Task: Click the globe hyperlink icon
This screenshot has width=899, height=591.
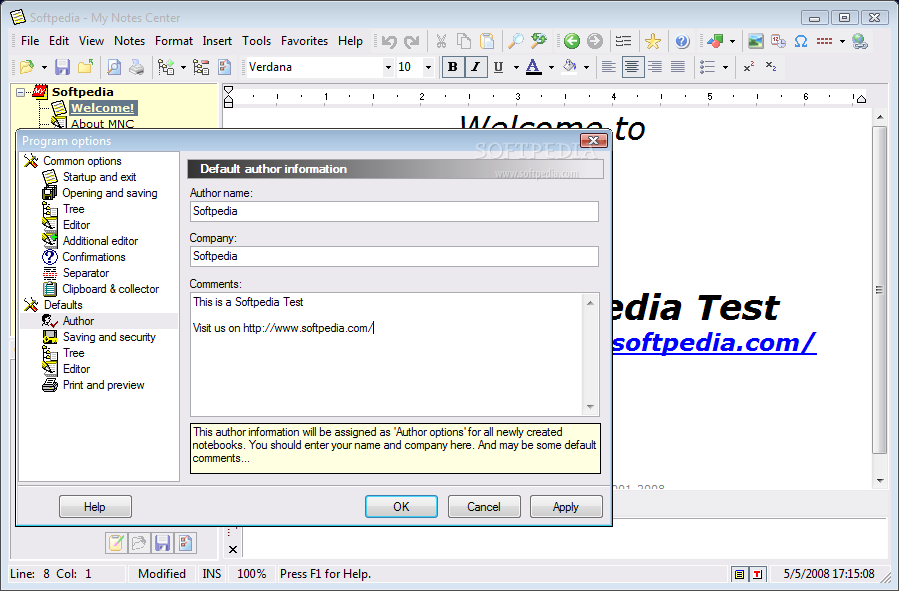Action: (859, 41)
